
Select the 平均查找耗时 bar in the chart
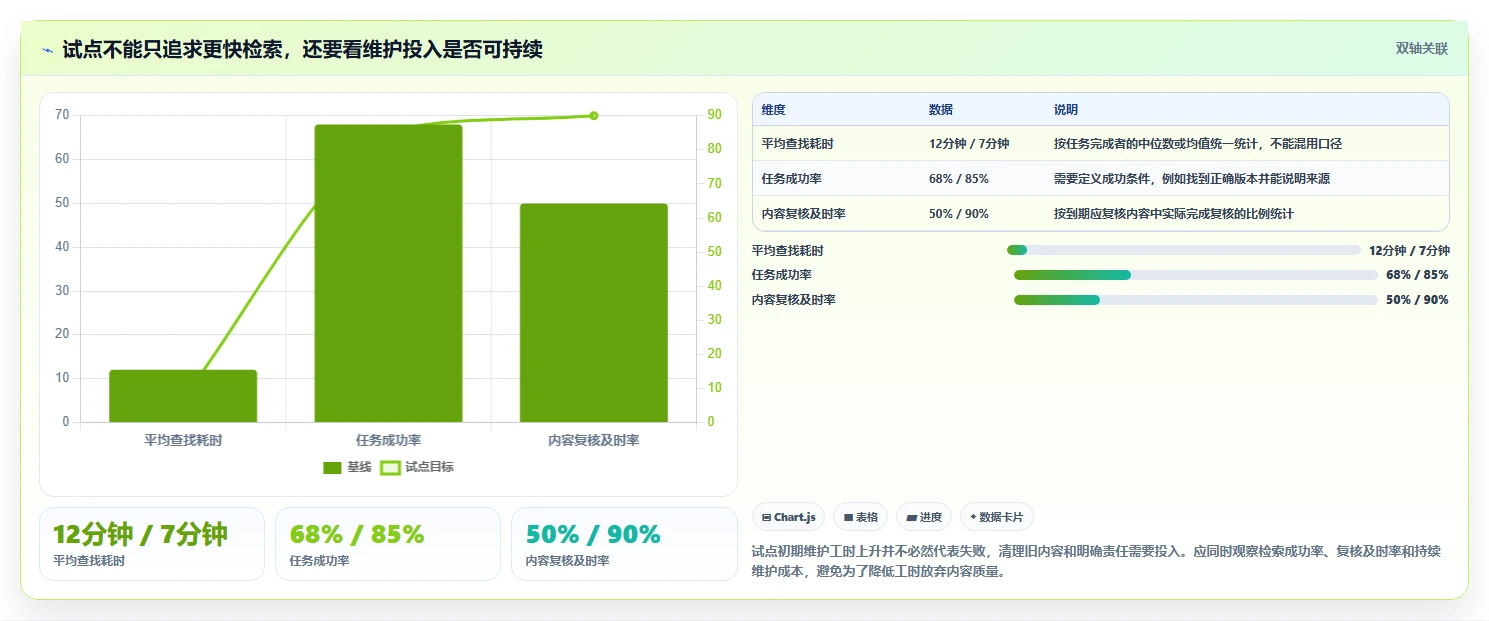tap(183, 396)
